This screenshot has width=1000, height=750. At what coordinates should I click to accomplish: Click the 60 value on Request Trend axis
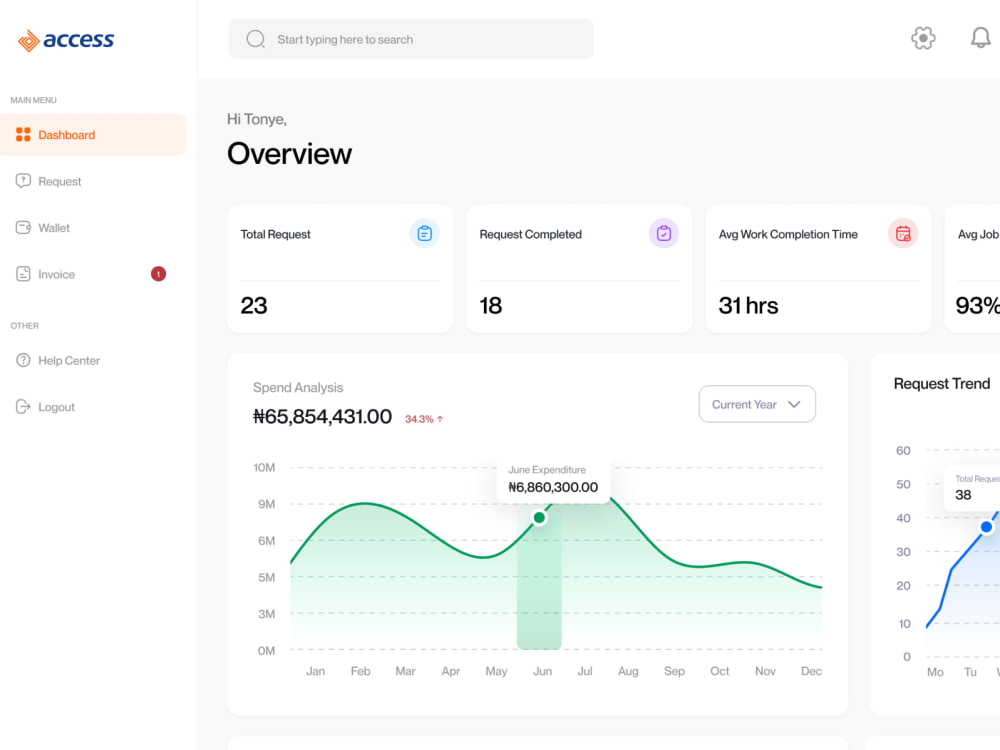tap(903, 450)
